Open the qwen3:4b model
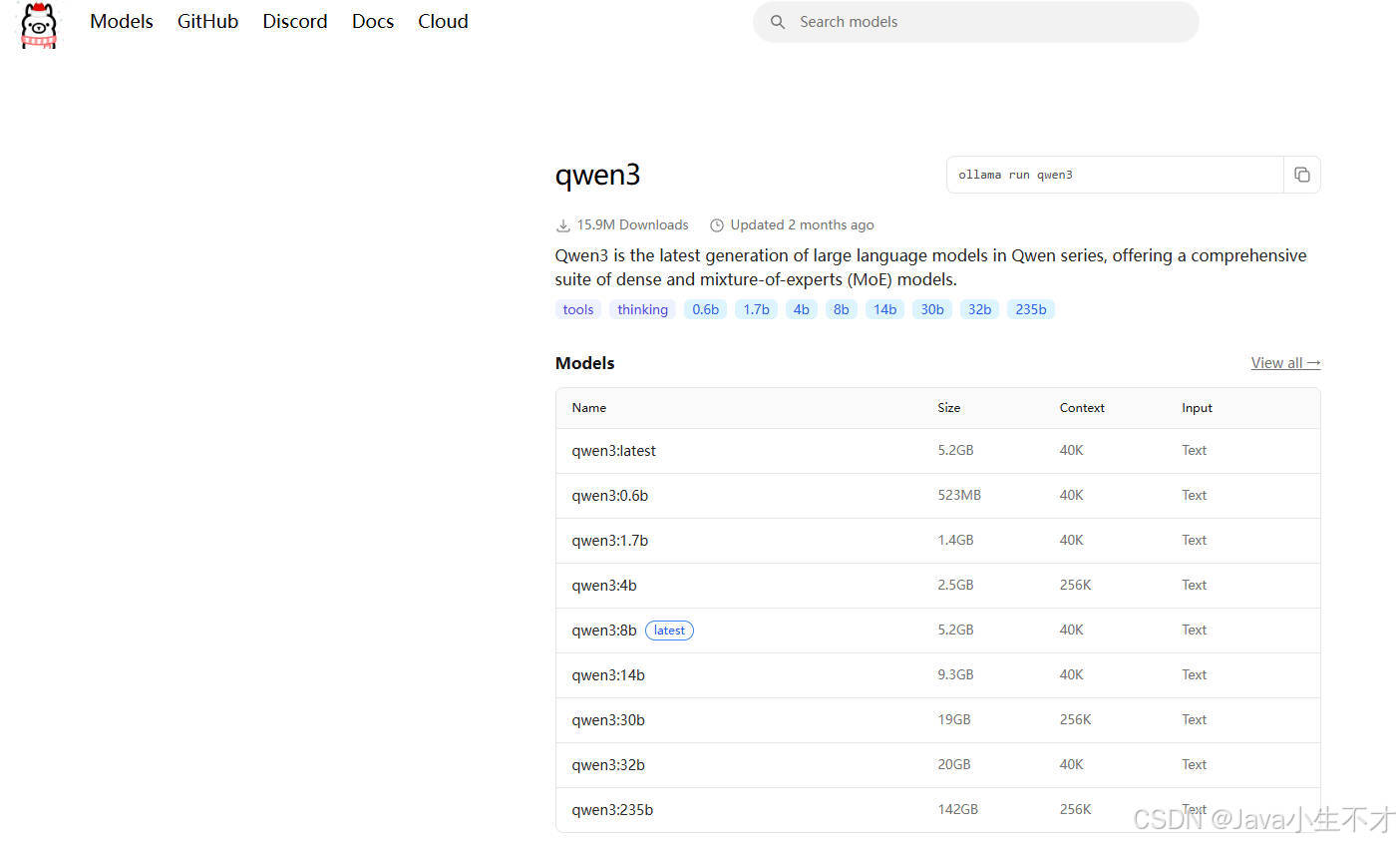This screenshot has height=845, width=1400. [604, 586]
